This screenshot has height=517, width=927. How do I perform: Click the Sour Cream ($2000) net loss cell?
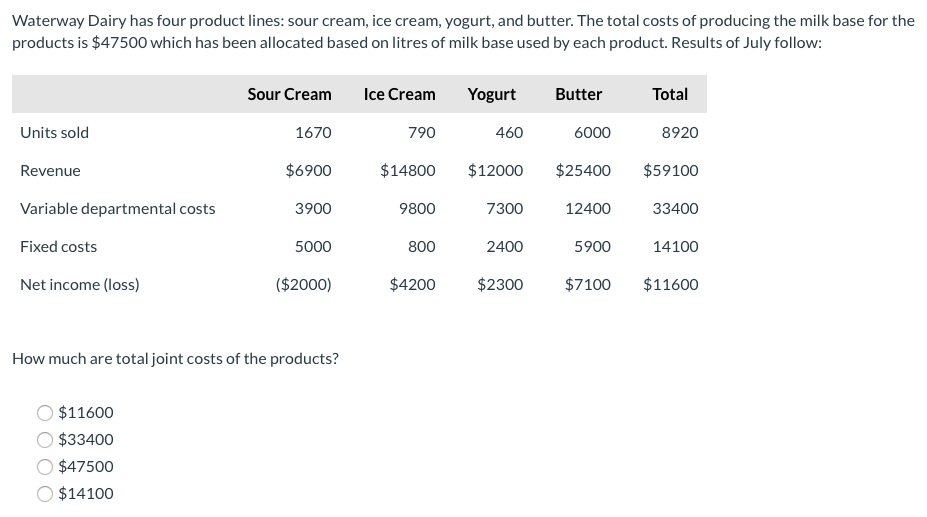303,285
